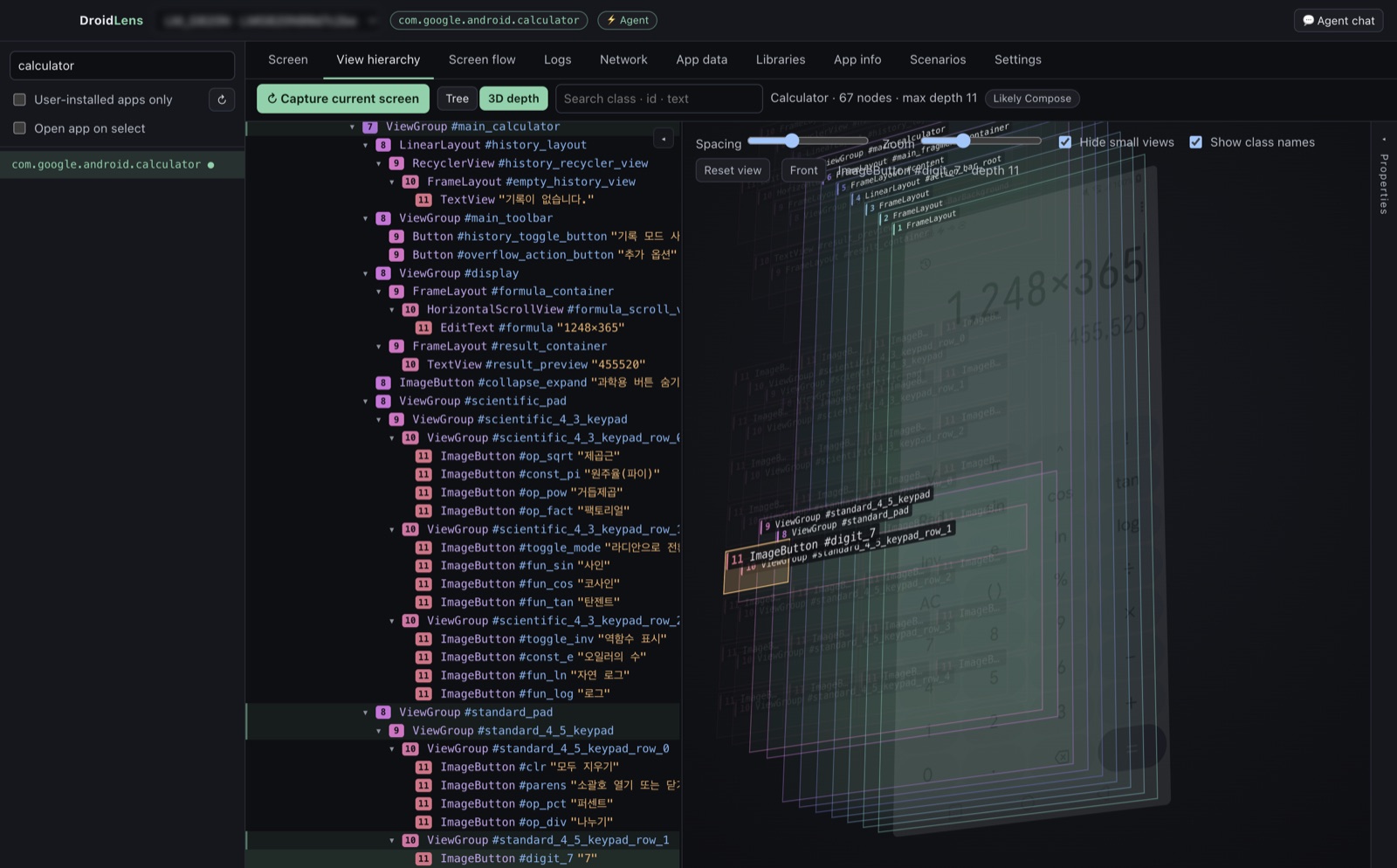Image resolution: width=1397 pixels, height=868 pixels.
Task: Open the Screen flow tab
Action: coord(482,59)
